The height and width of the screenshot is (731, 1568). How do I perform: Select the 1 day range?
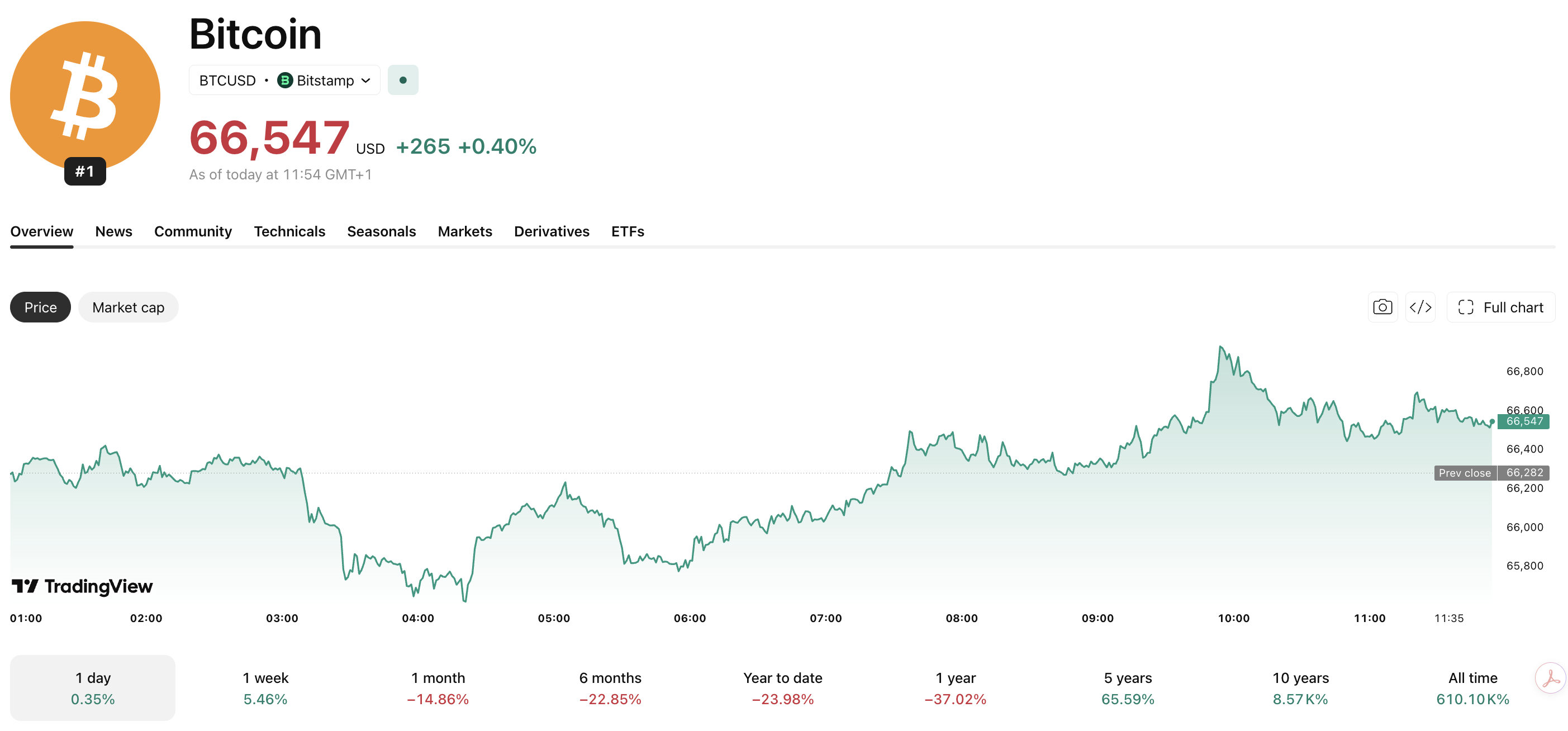93,688
